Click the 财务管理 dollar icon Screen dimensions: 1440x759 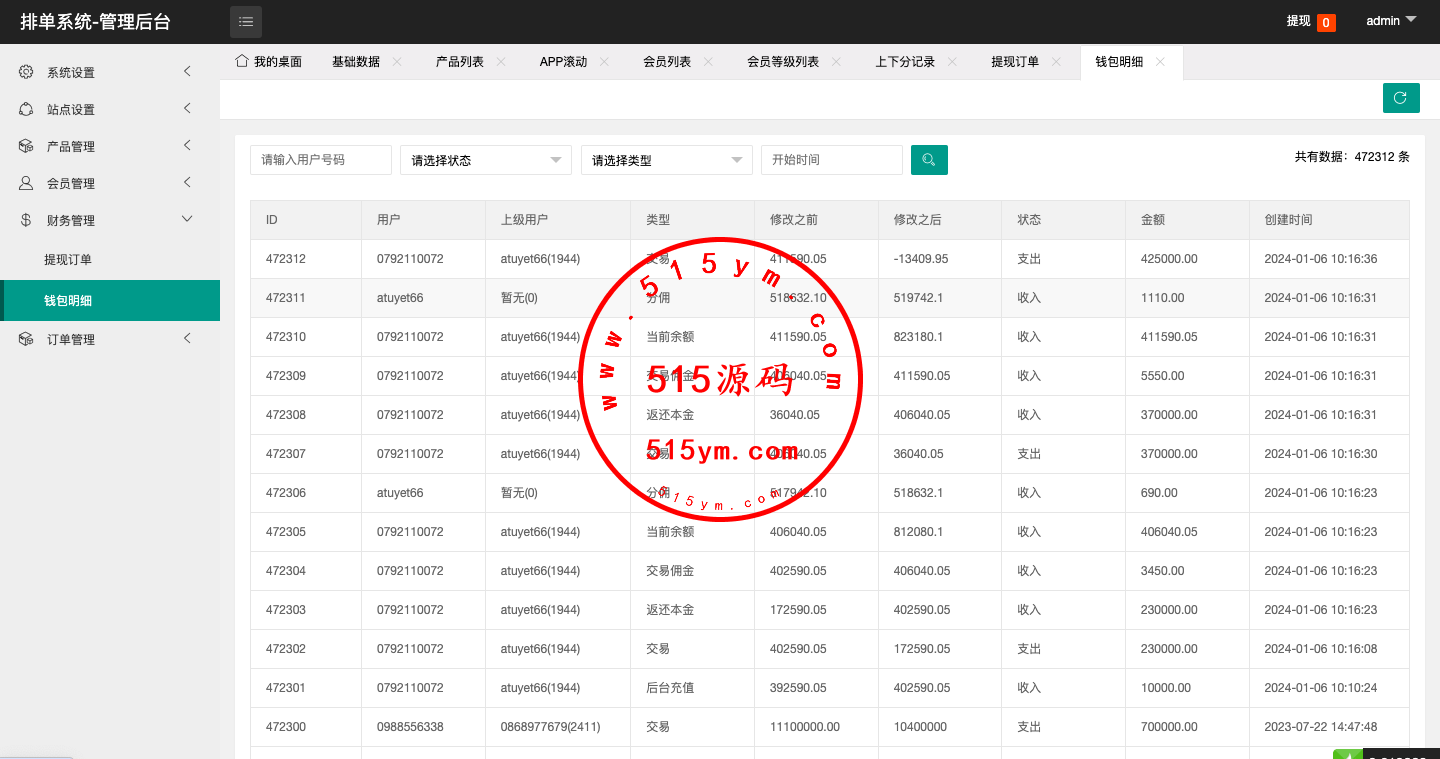pos(26,220)
